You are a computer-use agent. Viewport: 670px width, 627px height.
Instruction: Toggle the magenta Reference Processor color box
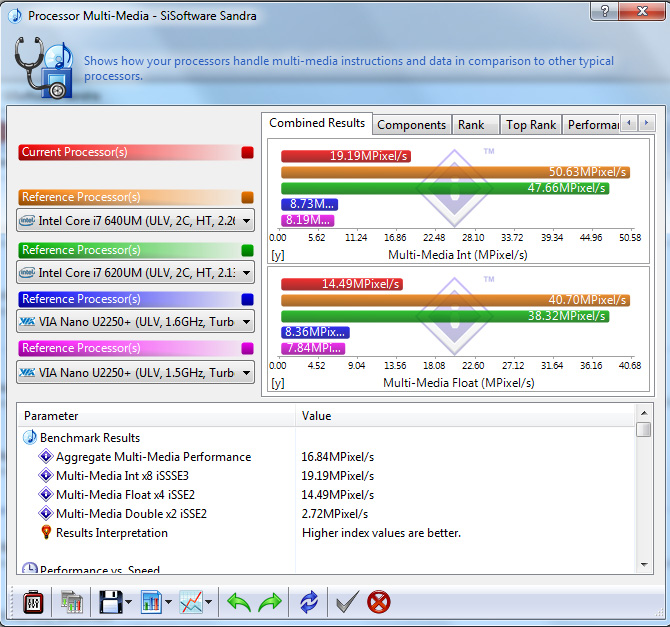click(247, 348)
